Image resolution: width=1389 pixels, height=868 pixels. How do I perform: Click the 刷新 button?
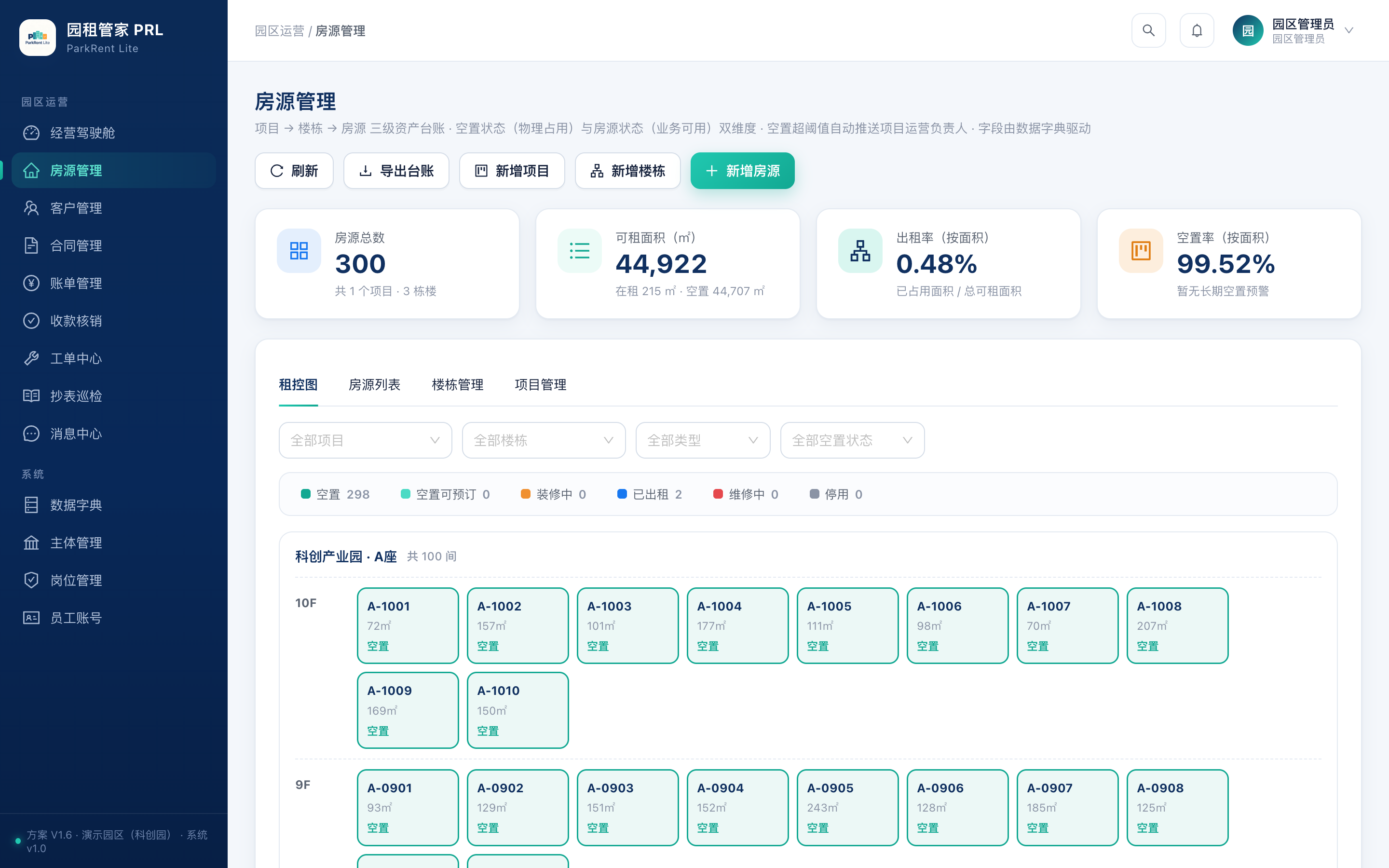tap(294, 171)
